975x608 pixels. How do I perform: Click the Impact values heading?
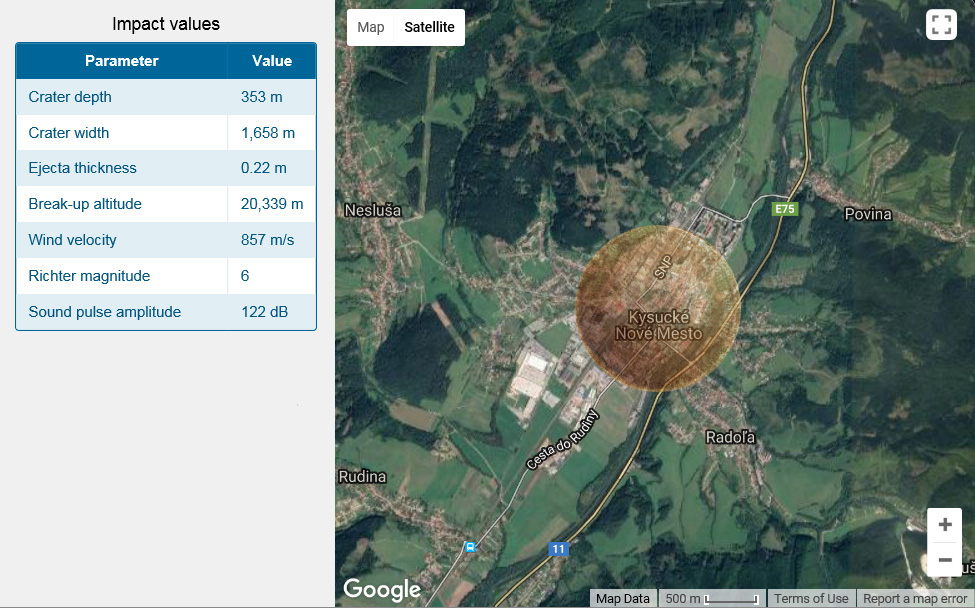(166, 24)
